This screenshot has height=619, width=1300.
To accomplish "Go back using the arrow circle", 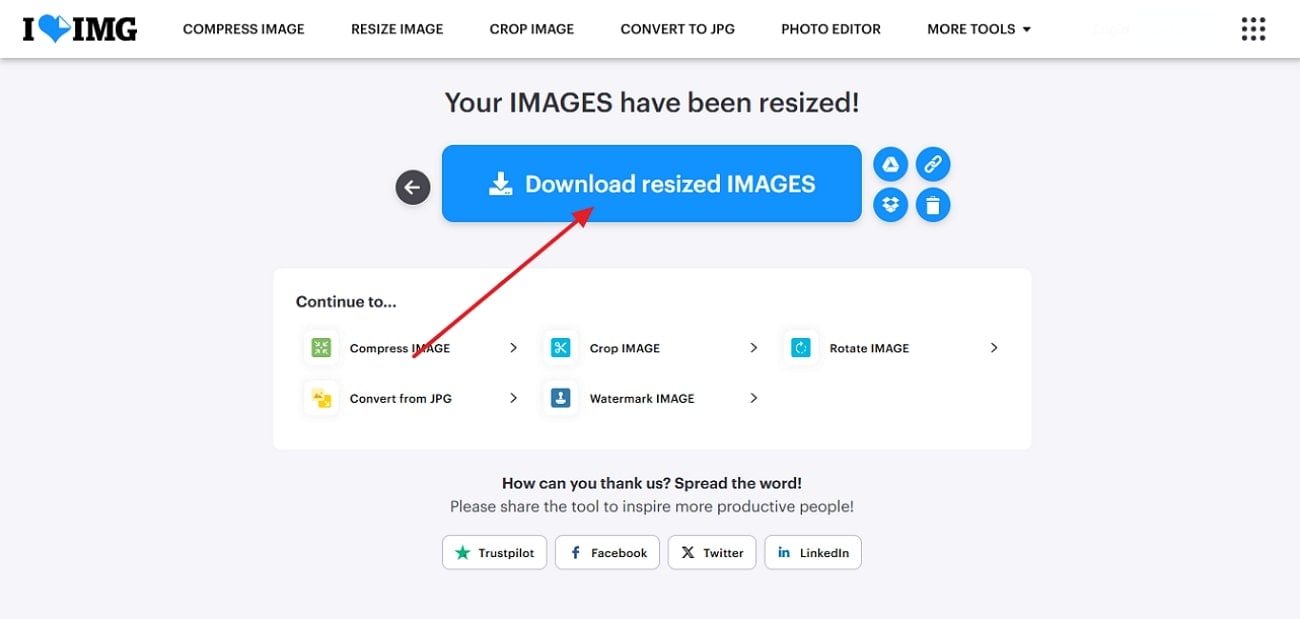I will click(413, 187).
